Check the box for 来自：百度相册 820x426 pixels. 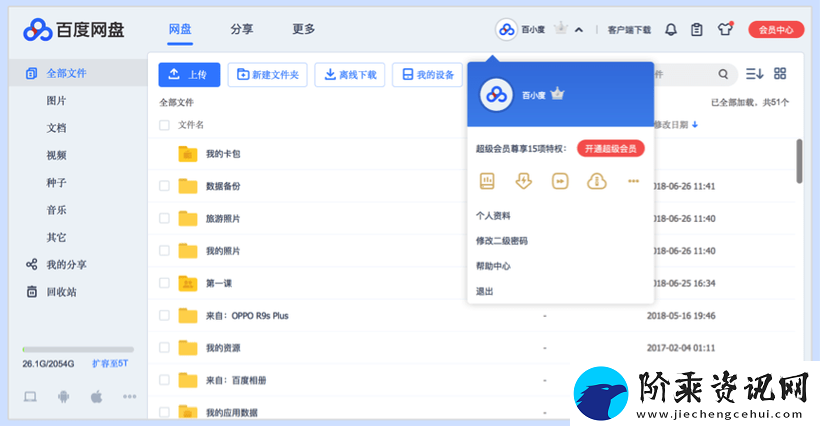[x=164, y=380]
